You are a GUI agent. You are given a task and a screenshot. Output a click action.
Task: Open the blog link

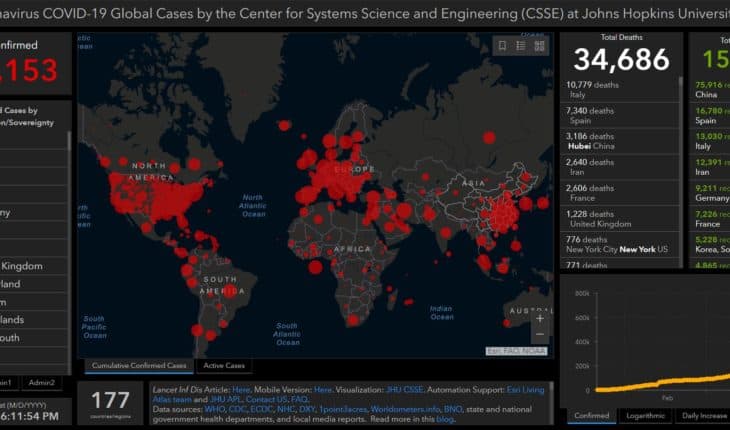pyautogui.click(x=445, y=419)
